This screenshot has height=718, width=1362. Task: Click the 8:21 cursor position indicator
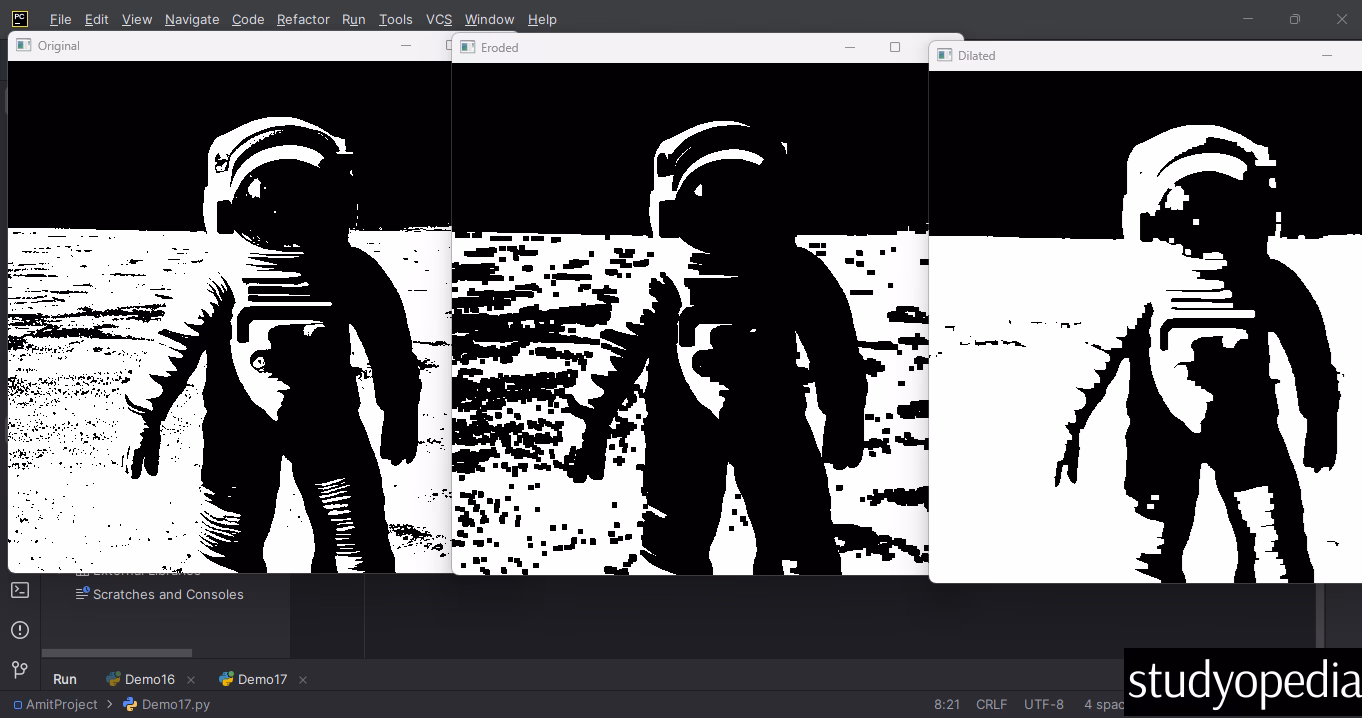click(x=946, y=704)
